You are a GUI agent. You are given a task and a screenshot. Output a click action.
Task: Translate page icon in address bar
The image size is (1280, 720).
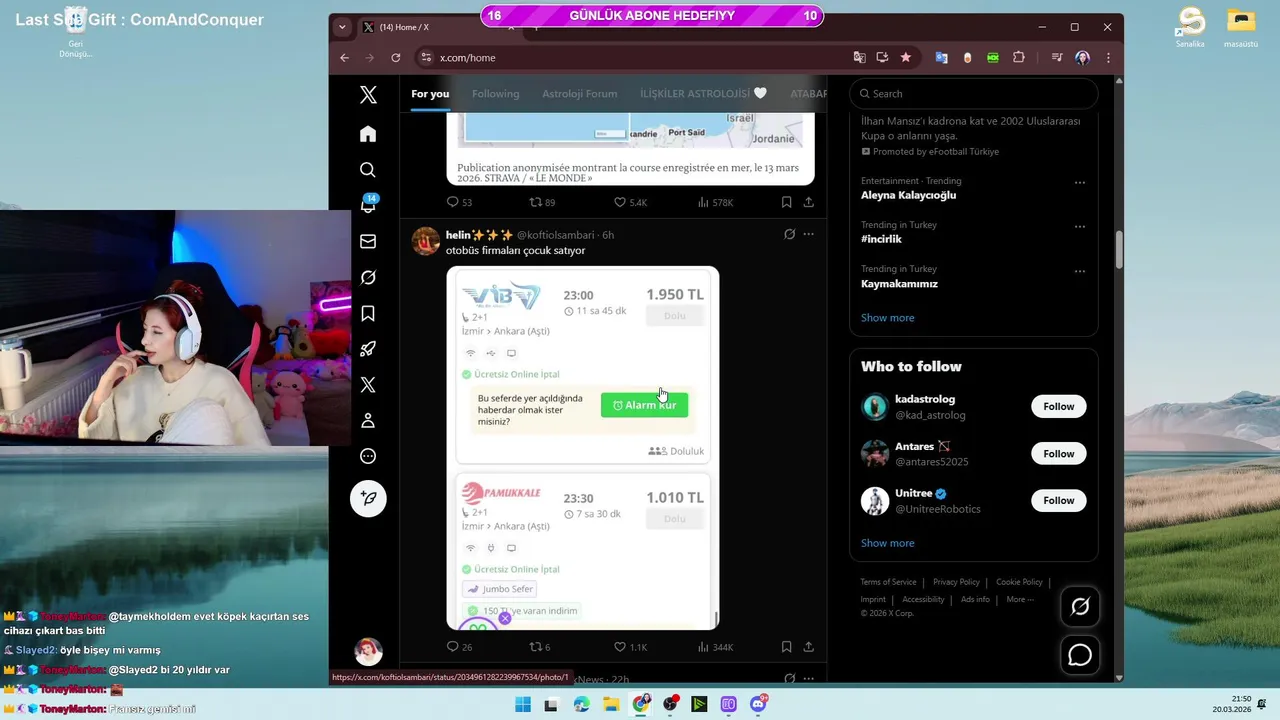[859, 58]
